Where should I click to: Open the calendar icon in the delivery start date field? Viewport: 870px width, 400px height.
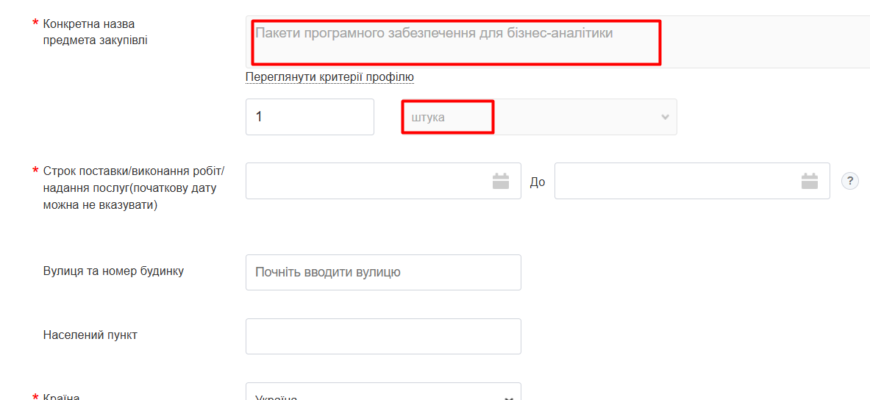click(x=500, y=181)
